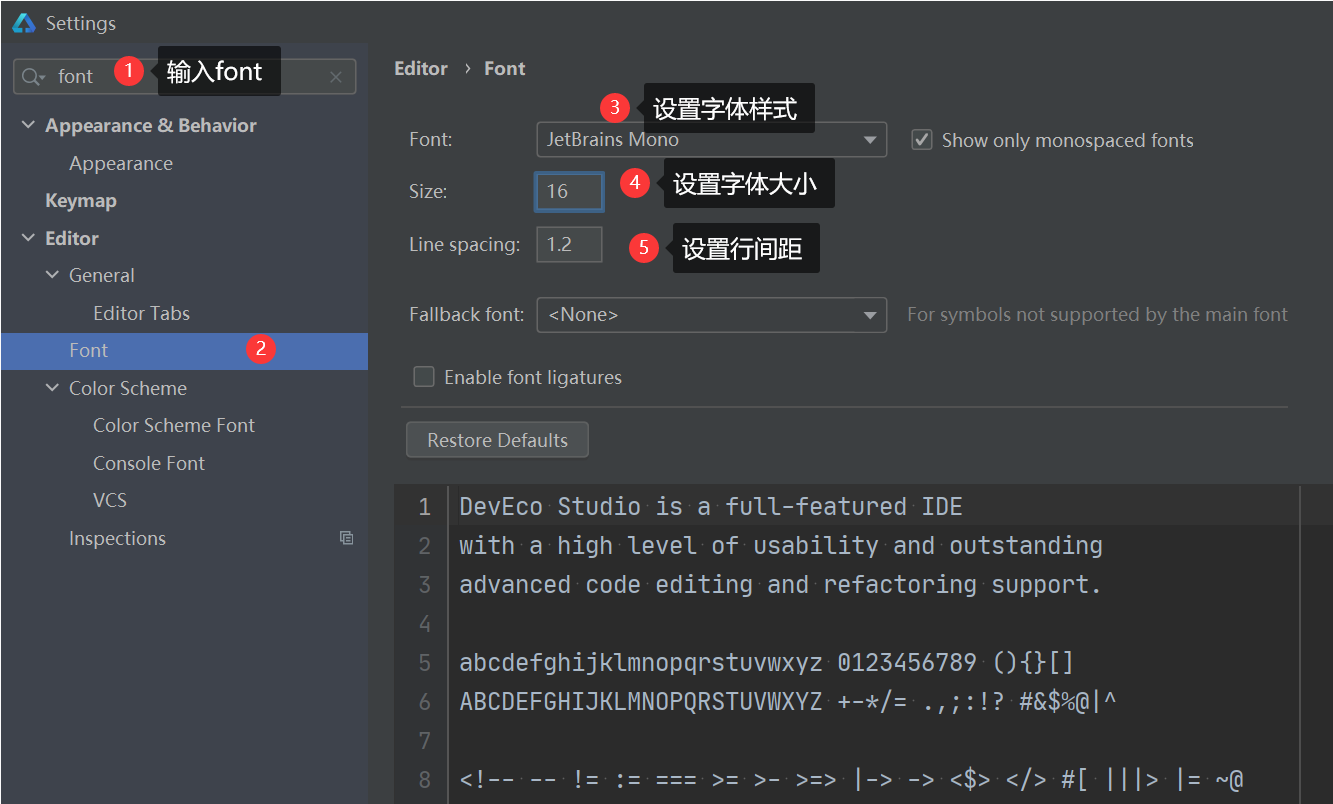
Task: Click uppercase ABCDEFGHIJ preview line
Action: click(788, 702)
